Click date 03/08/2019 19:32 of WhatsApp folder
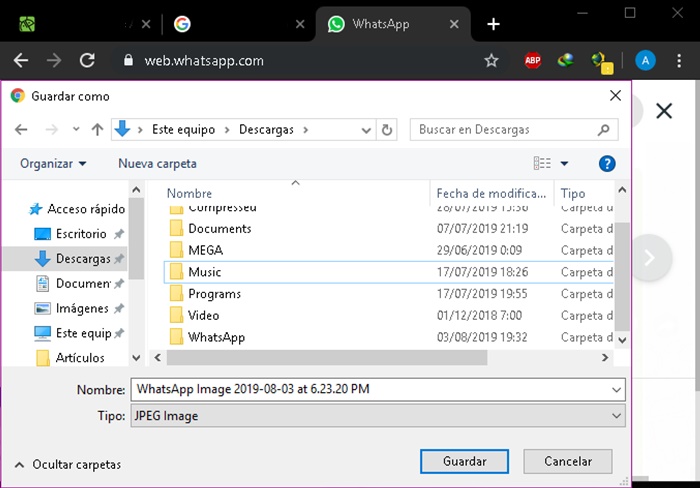The width and height of the screenshot is (700, 488). point(482,337)
